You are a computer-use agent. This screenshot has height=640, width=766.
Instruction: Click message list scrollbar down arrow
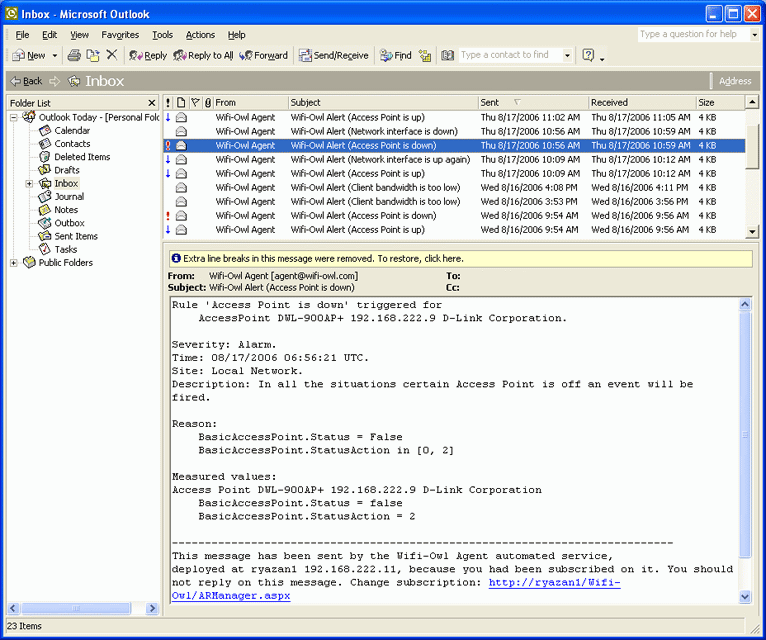[x=752, y=232]
